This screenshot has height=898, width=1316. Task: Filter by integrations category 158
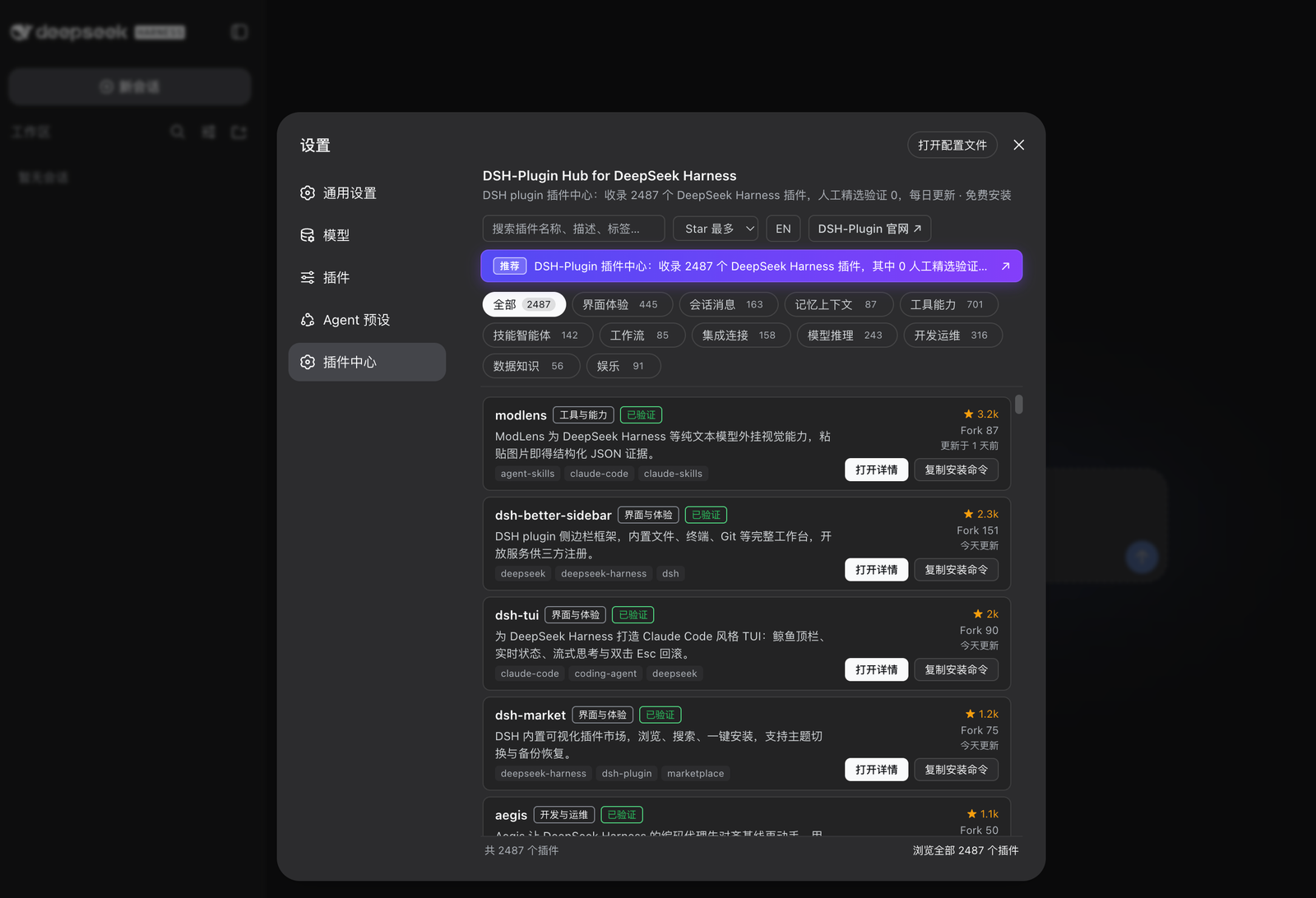[740, 336]
